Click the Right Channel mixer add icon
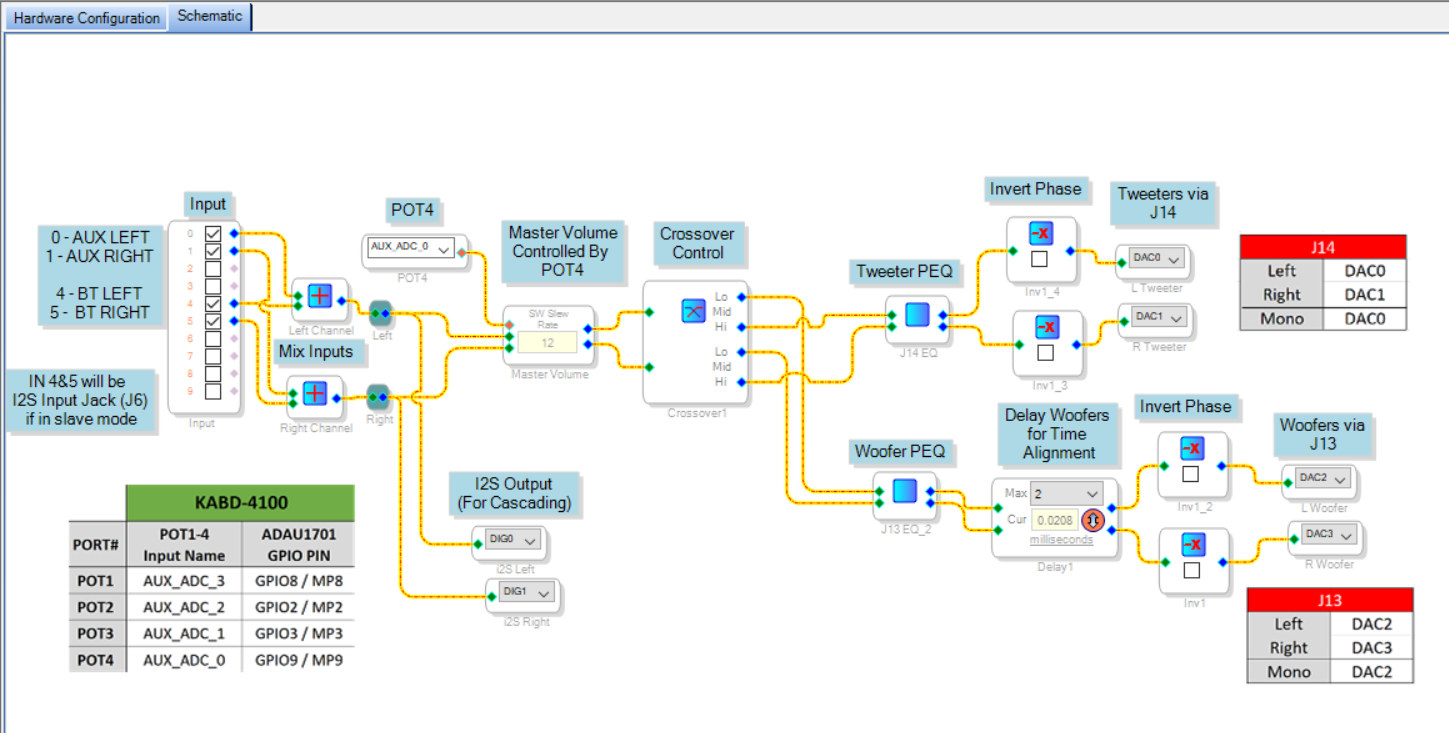This screenshot has height=733, width=1449. click(315, 393)
